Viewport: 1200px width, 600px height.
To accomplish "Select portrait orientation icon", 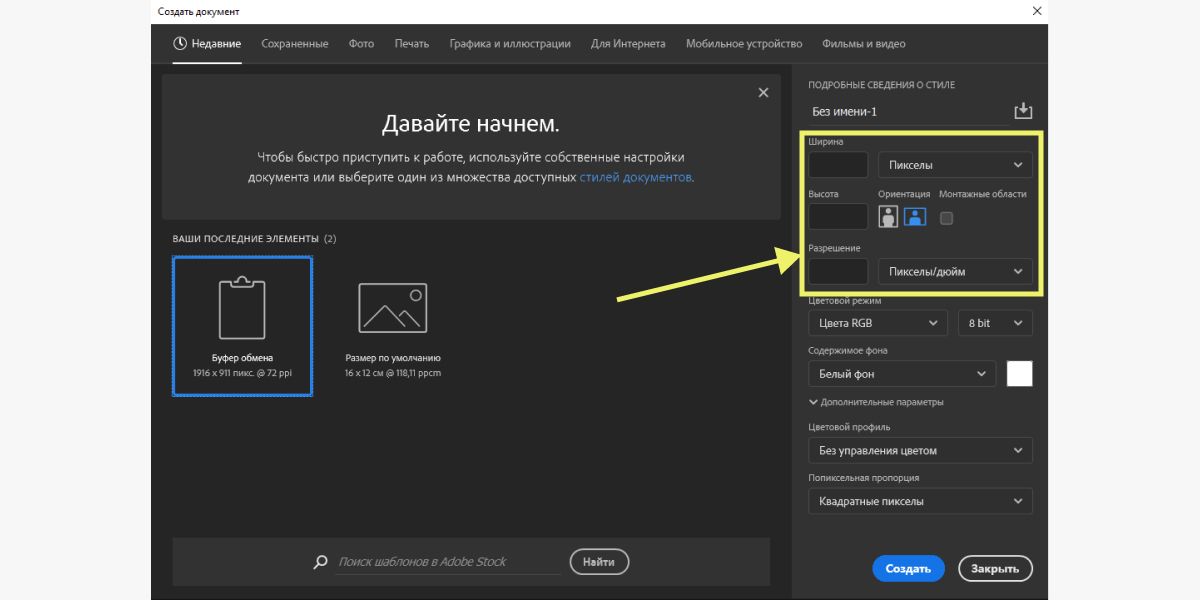I will 888,217.
